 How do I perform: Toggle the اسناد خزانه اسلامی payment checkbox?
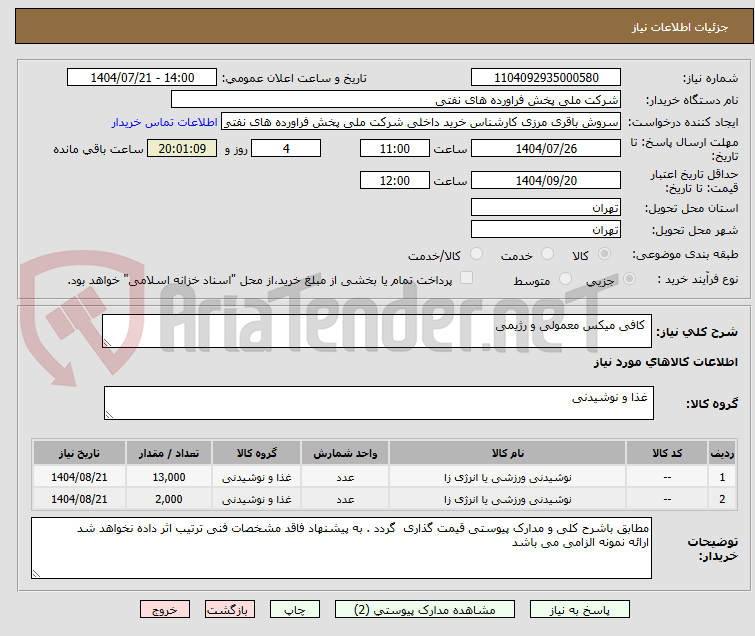coord(466,278)
